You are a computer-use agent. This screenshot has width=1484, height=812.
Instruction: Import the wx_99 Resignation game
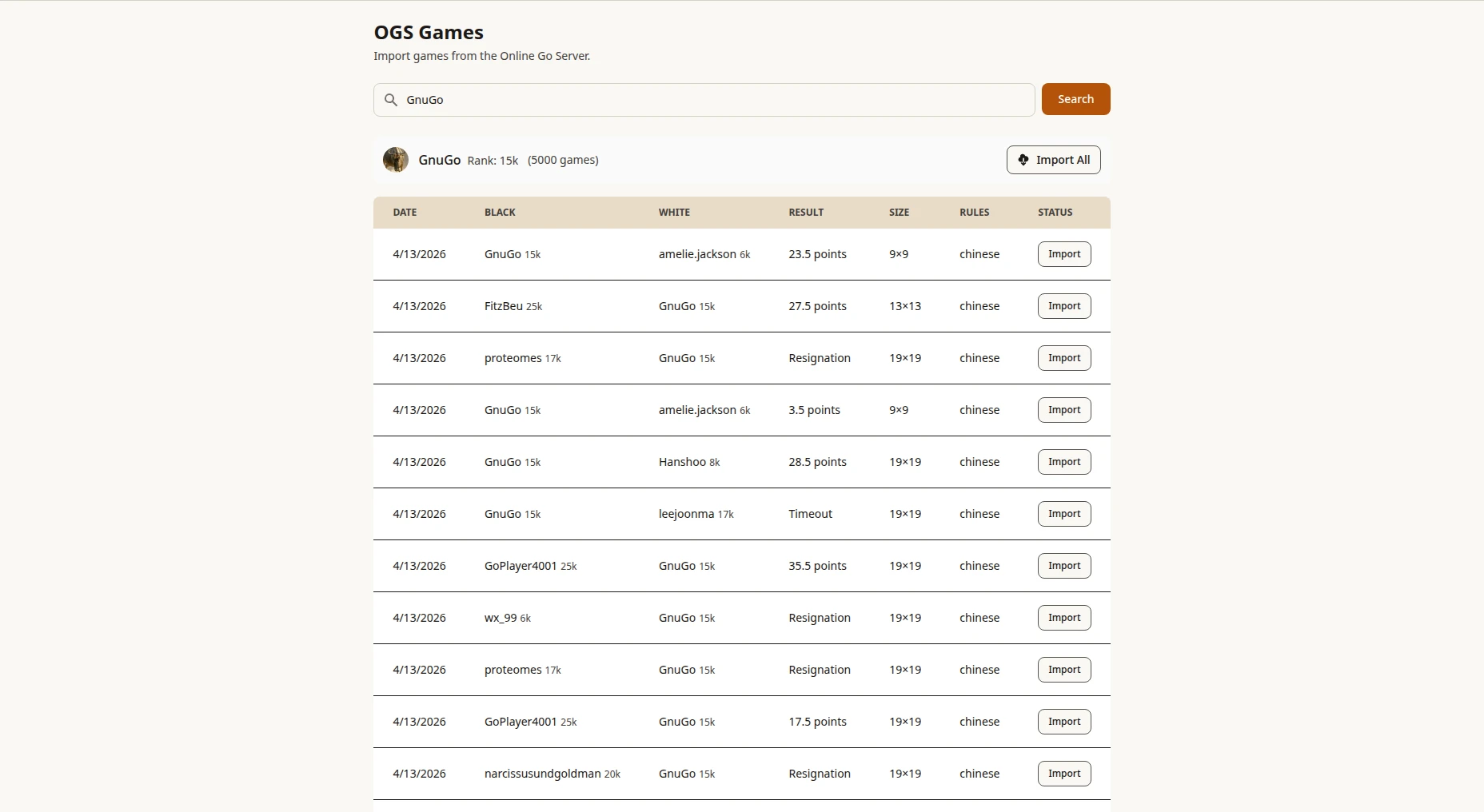(x=1064, y=618)
